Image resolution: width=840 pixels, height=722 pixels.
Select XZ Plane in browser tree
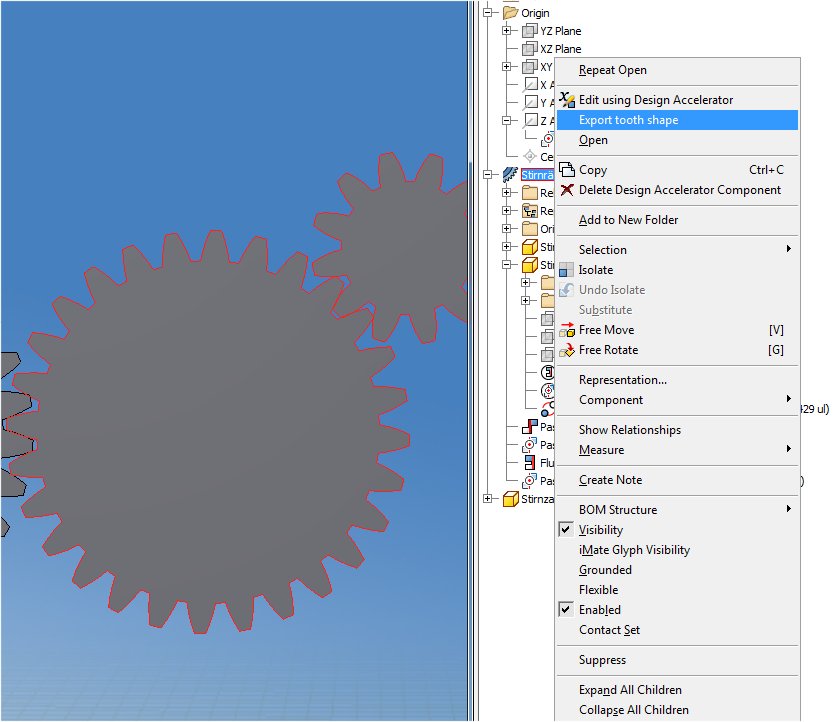point(560,49)
